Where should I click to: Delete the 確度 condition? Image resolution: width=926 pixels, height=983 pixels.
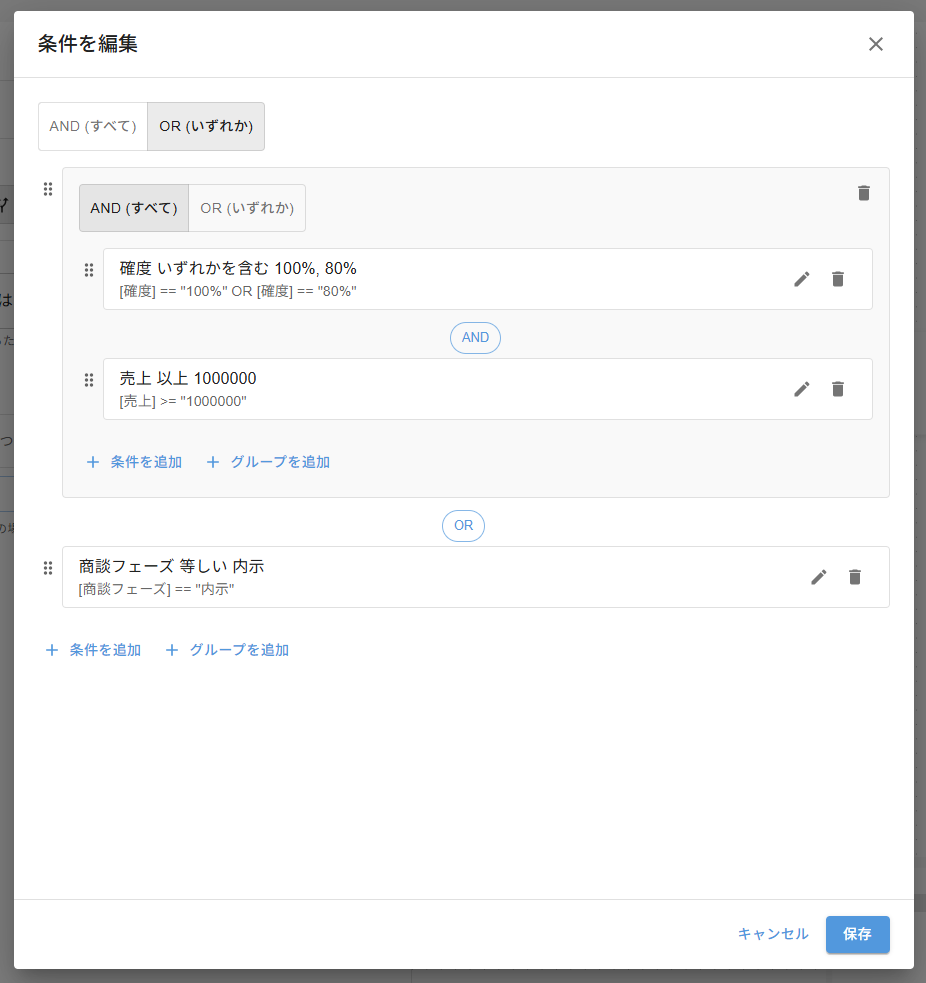(x=837, y=279)
